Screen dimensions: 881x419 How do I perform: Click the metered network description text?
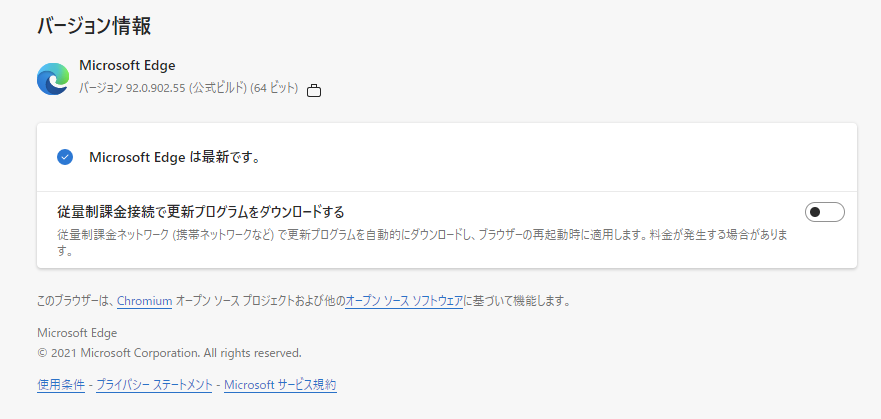point(421,243)
